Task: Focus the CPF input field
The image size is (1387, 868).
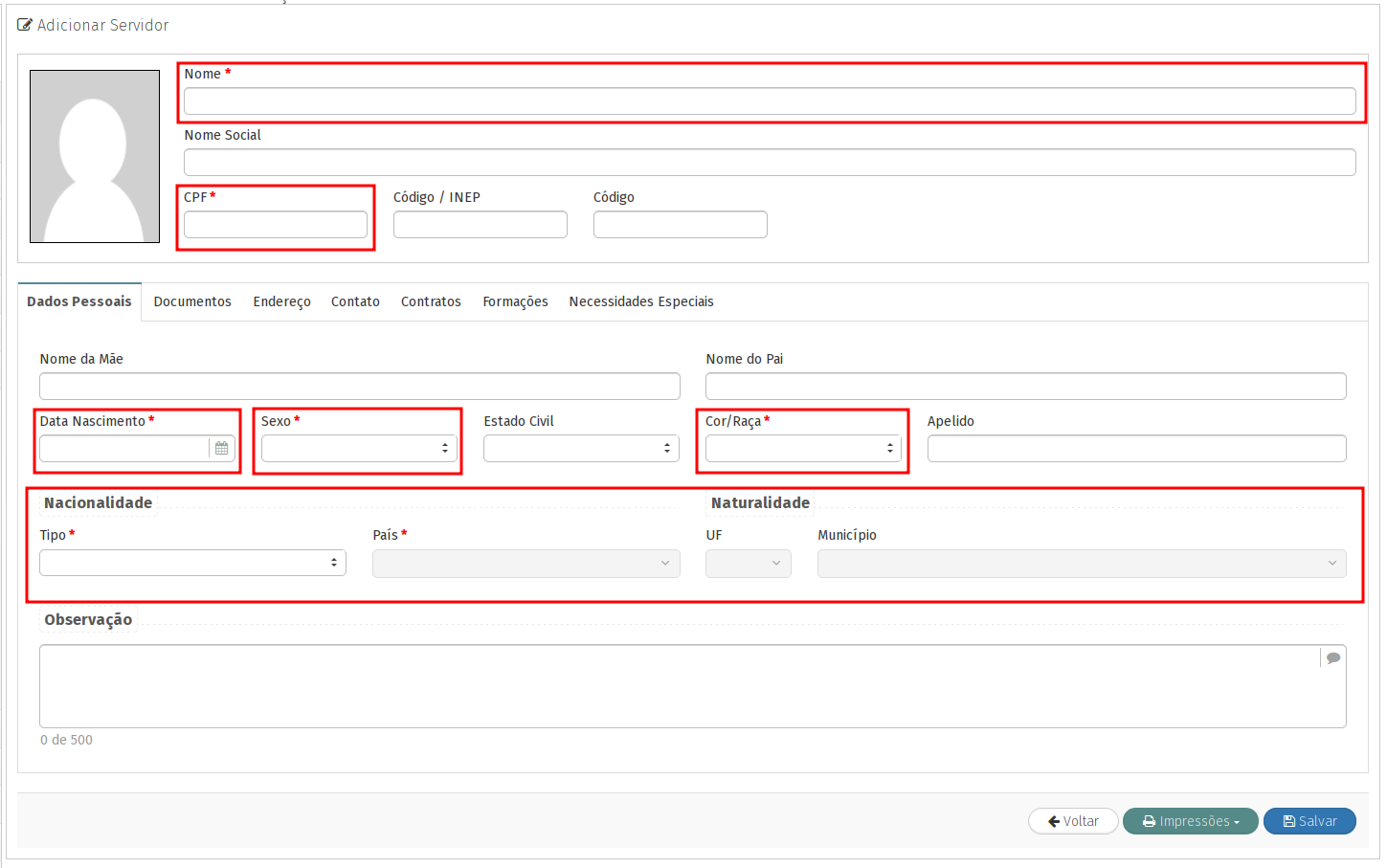Action: (276, 225)
